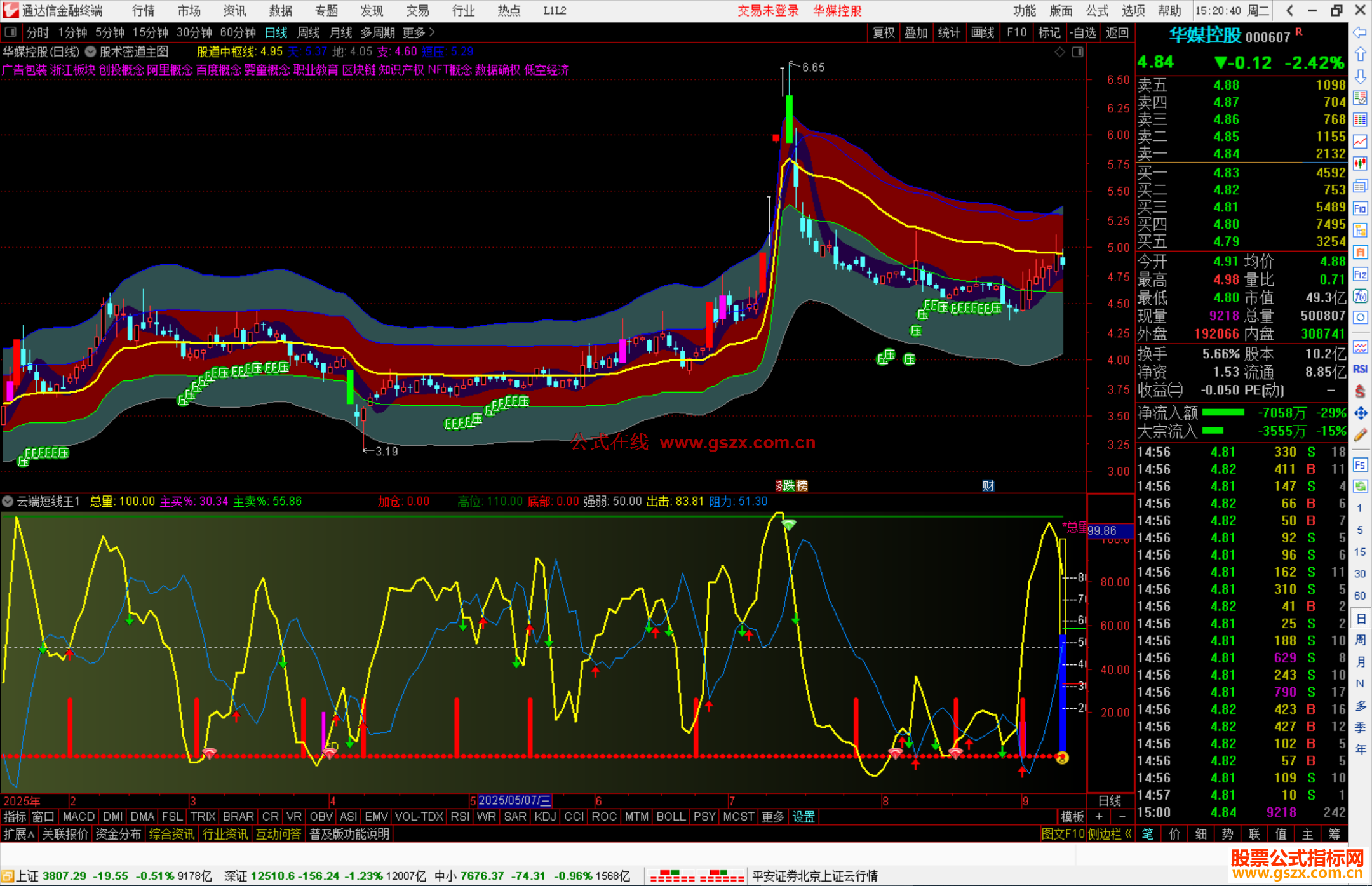
Task: Open the candlestick chart icon in sidebar
Action: [x=1360, y=164]
